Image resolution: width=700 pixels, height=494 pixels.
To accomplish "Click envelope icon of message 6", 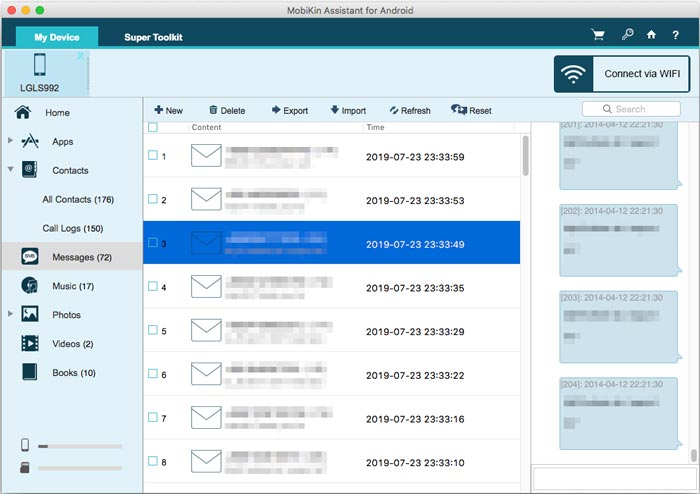I will 206,374.
